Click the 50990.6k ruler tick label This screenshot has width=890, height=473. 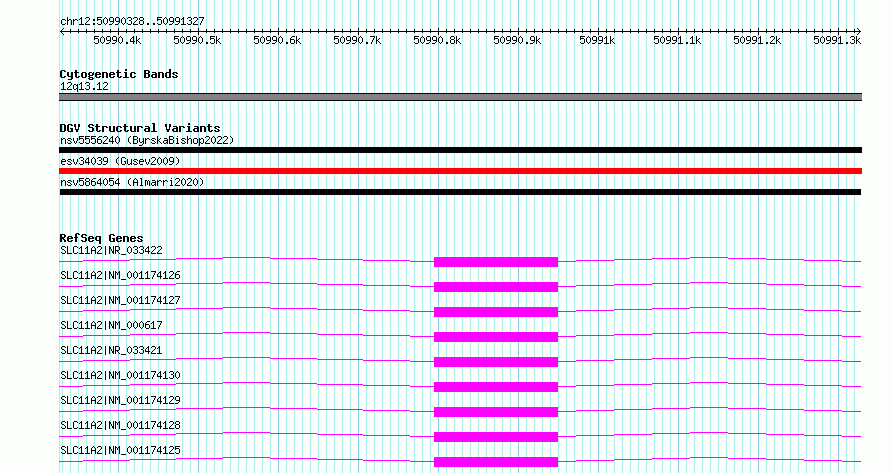pyautogui.click(x=277, y=40)
